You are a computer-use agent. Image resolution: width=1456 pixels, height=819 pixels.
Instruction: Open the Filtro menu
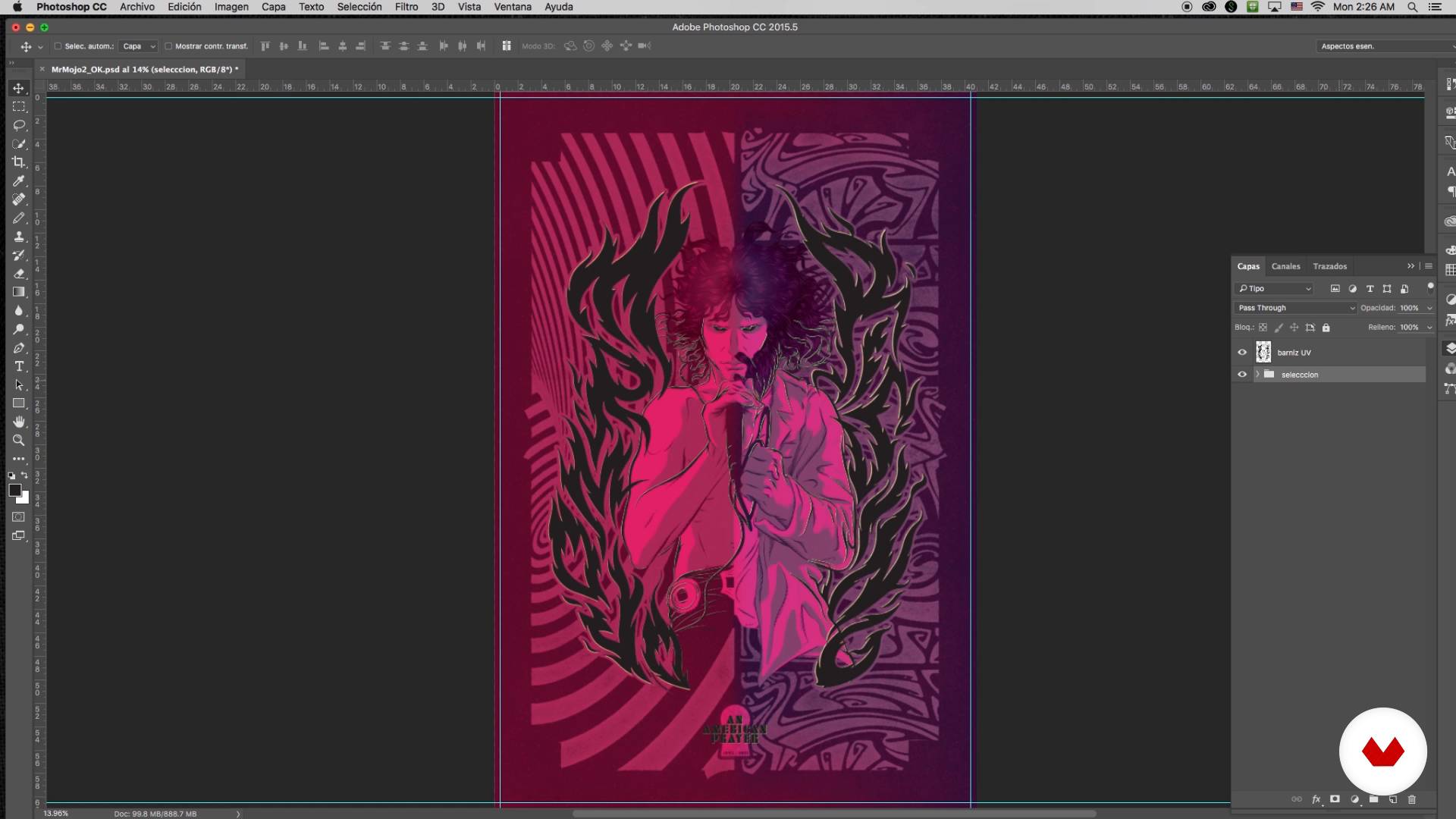pos(406,7)
